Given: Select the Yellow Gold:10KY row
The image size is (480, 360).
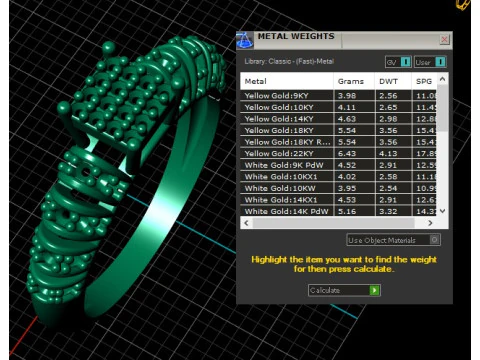Looking at the screenshot, I should coord(338,107).
